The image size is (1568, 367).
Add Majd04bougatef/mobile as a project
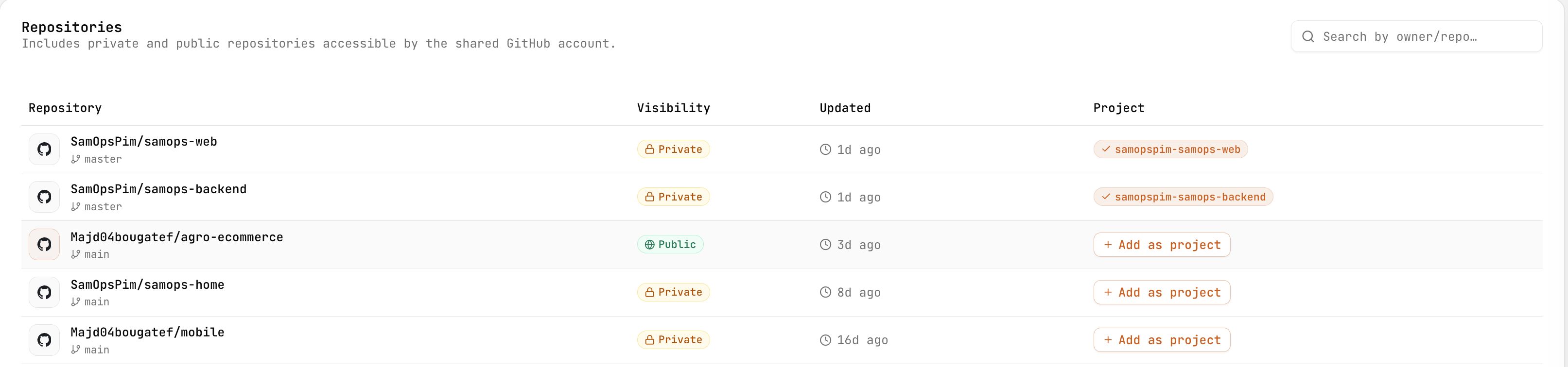tap(1161, 340)
